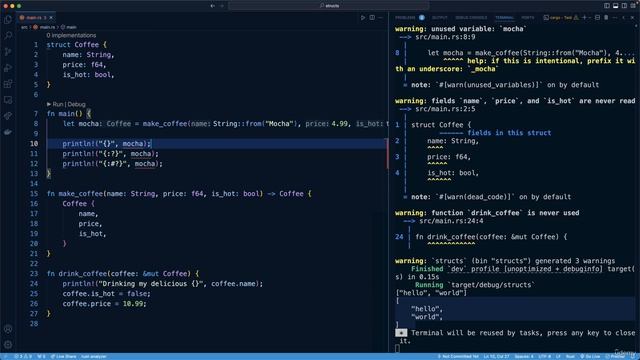The image size is (640, 360).
Task: Toggle the secondary side bar layout icon
Action: 624,6
